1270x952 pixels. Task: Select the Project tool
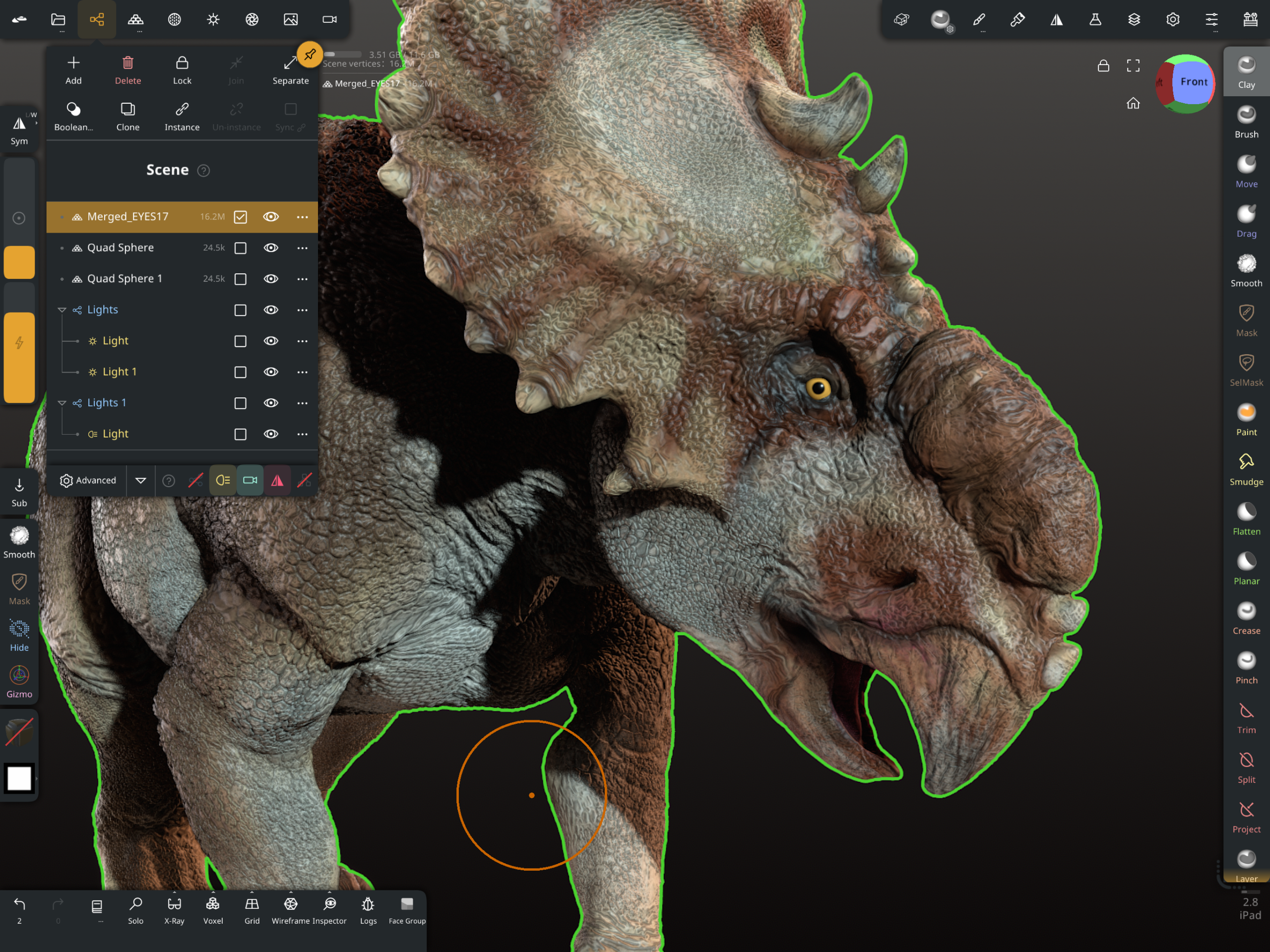tap(1246, 817)
